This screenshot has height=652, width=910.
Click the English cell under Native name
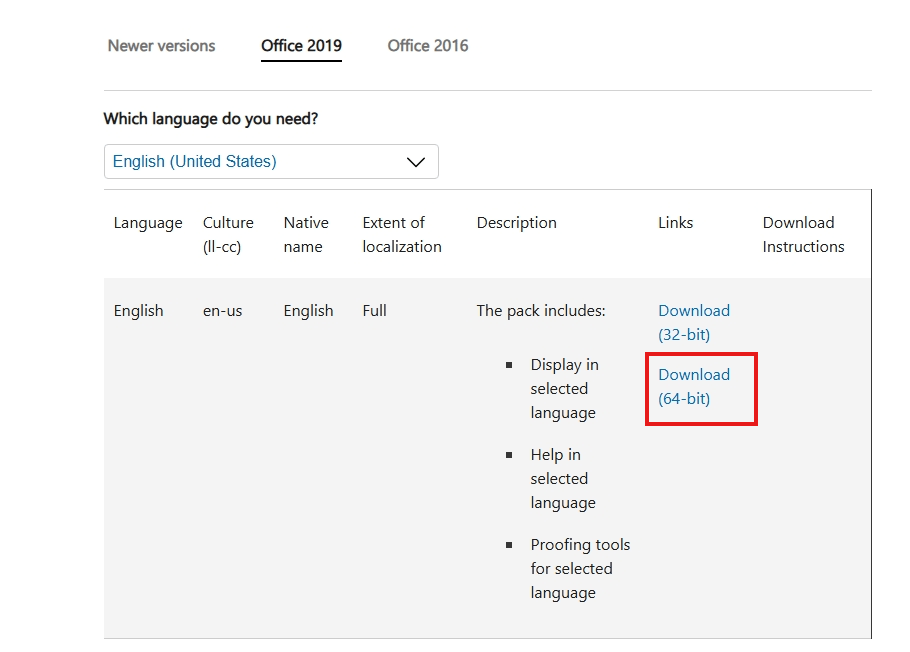308,311
